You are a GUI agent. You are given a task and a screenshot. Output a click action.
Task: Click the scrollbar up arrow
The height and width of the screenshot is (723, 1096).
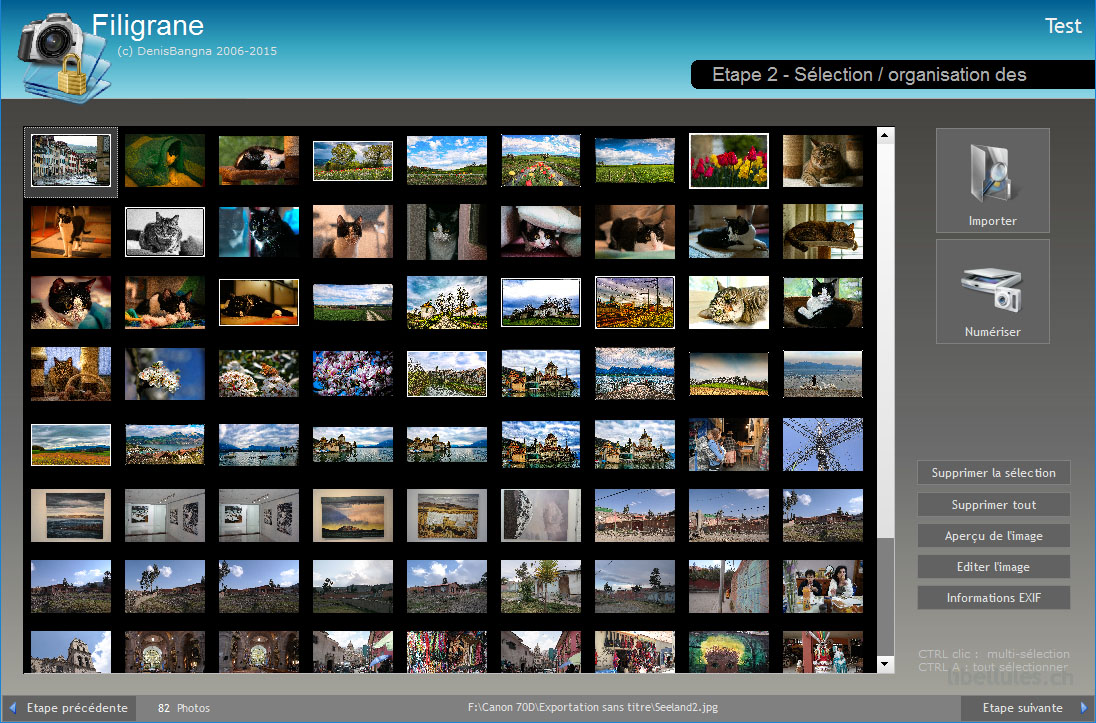885,136
